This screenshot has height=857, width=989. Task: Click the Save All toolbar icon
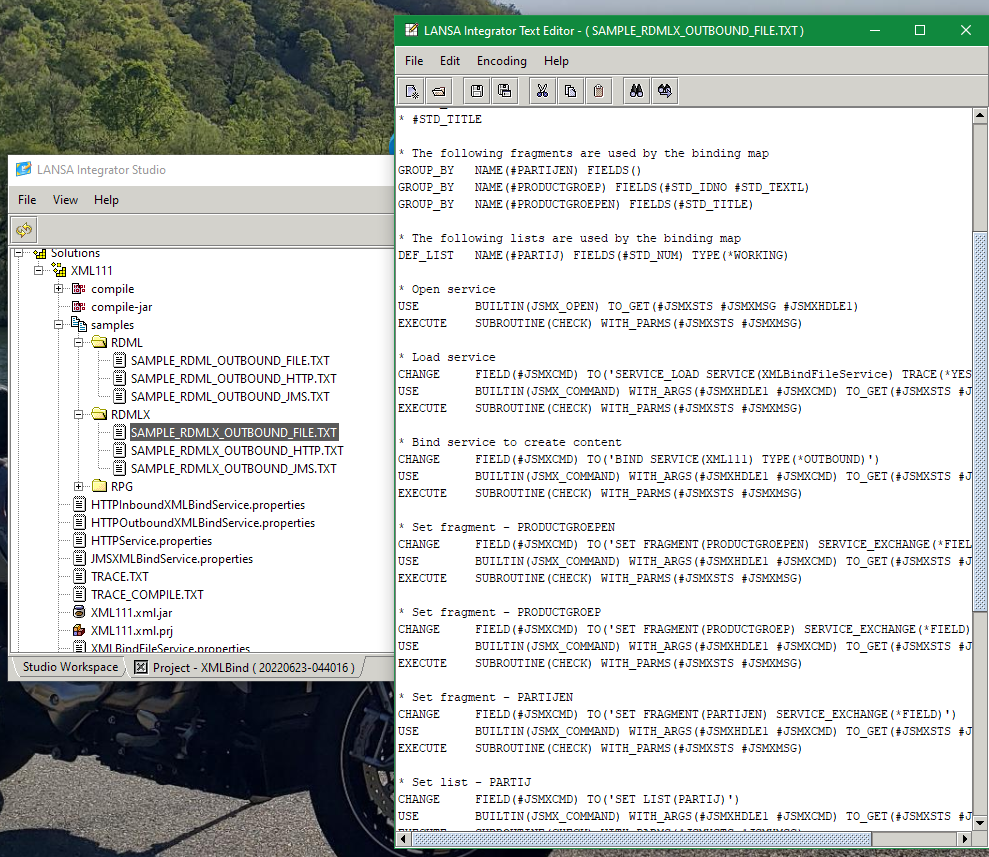[505, 91]
